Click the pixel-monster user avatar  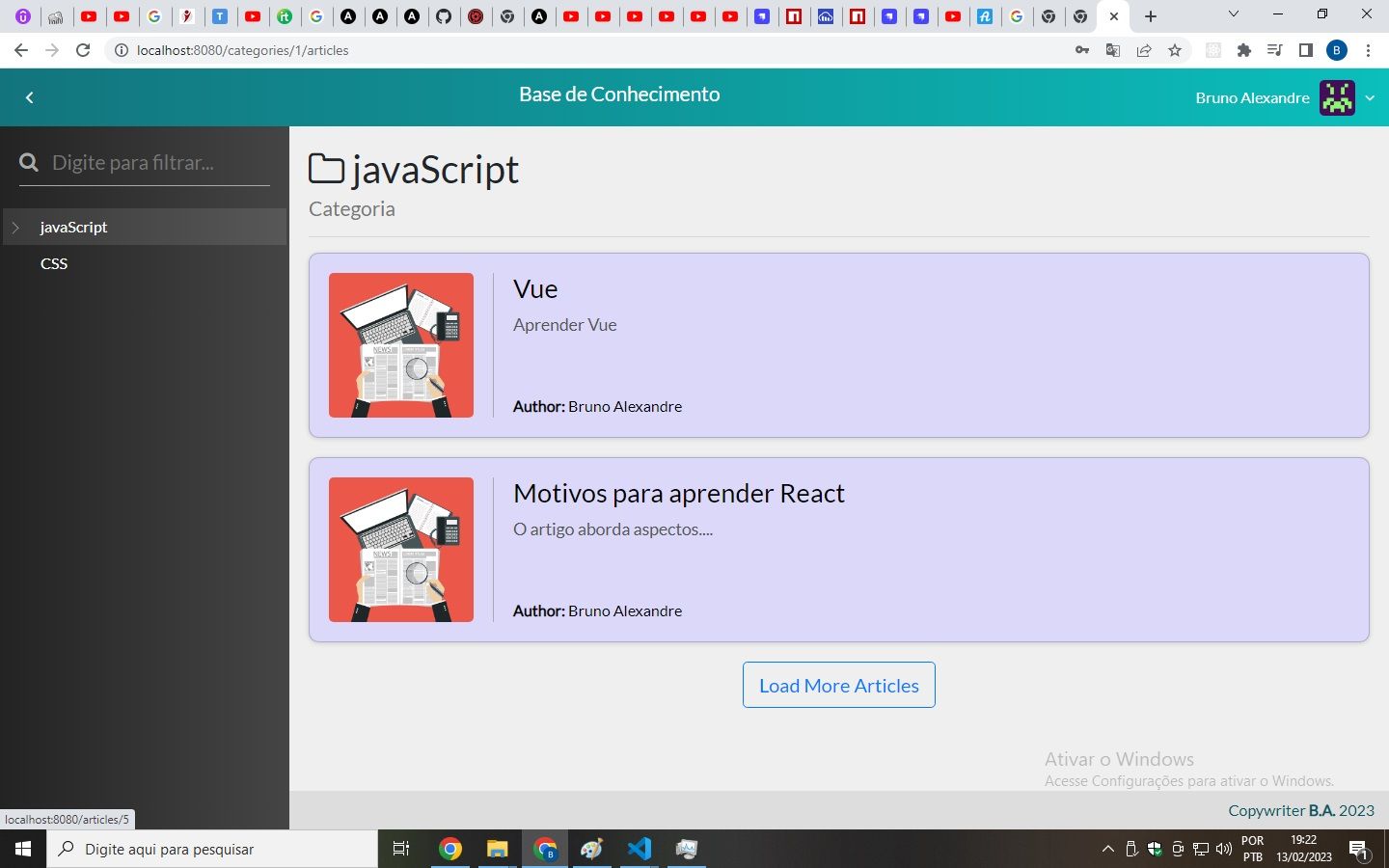pyautogui.click(x=1337, y=97)
